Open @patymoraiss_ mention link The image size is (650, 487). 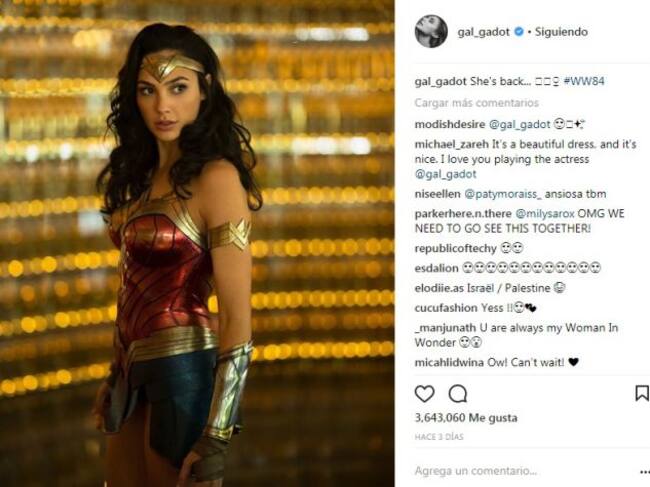tap(502, 194)
